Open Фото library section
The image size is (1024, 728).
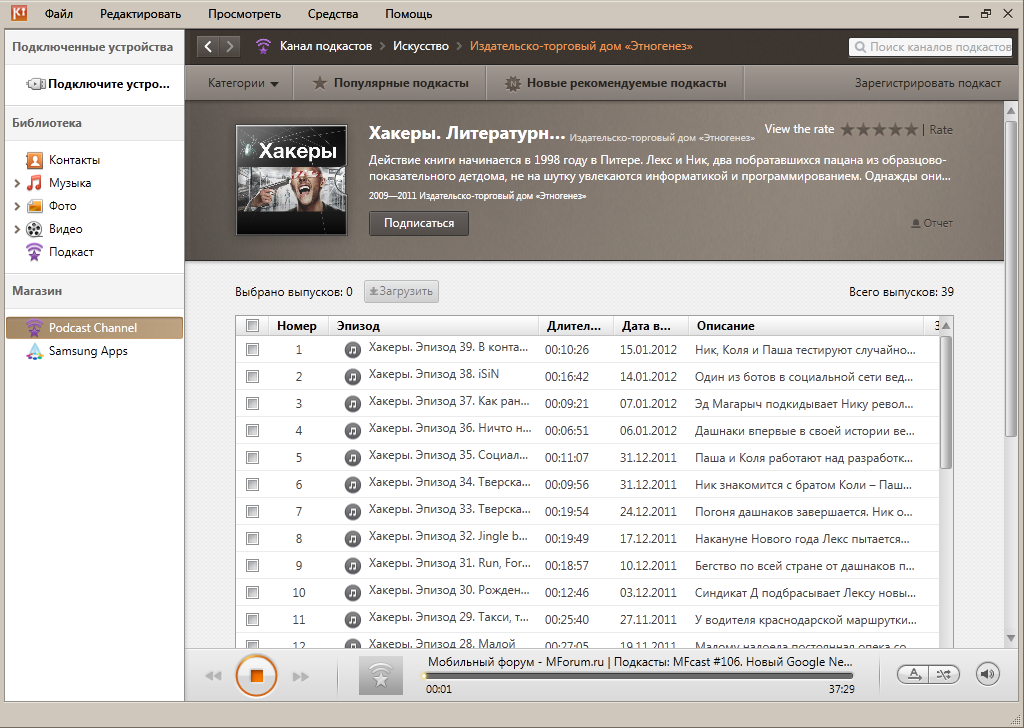(x=62, y=206)
